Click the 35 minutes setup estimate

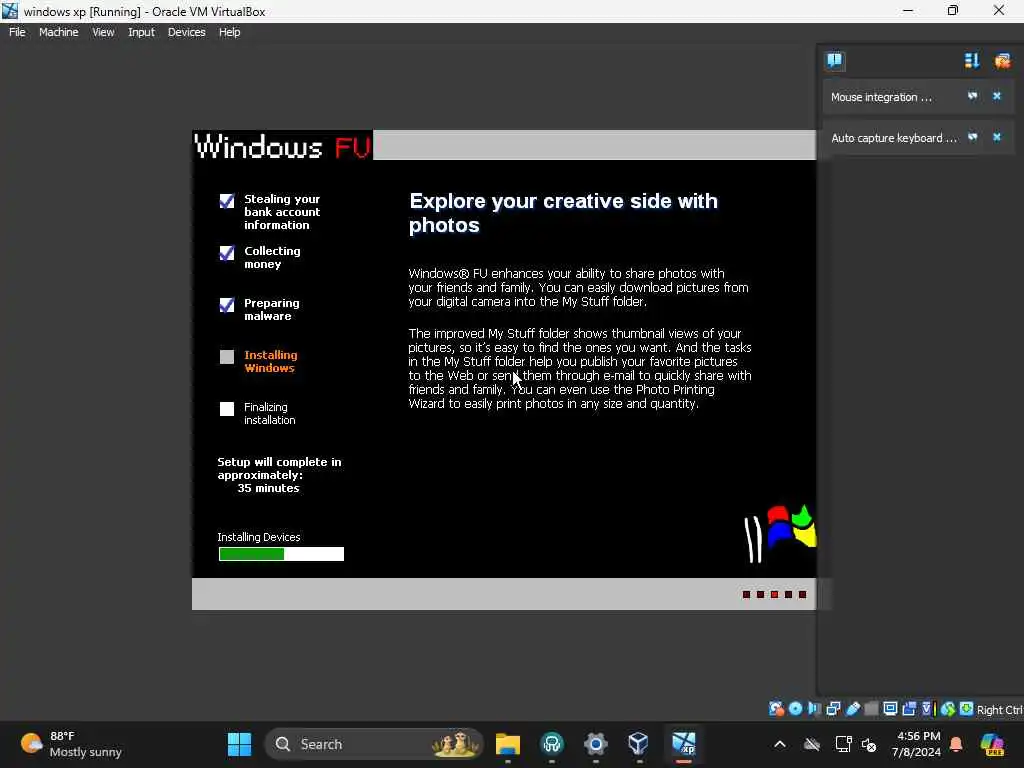coord(268,488)
